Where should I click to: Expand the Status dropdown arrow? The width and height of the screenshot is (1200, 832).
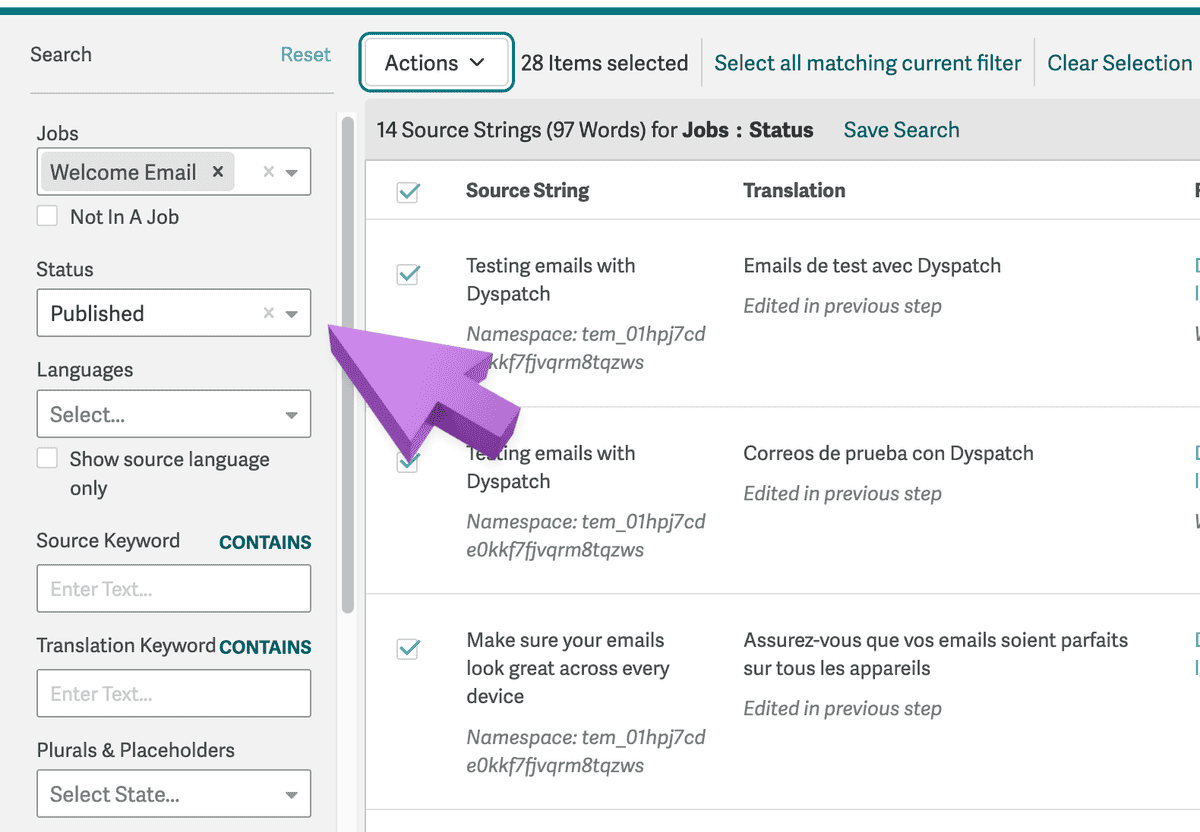(292, 313)
